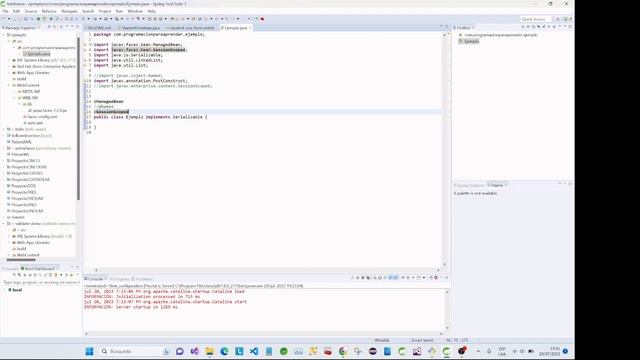The width and height of the screenshot is (640, 360).
Task: Click the @ManagedBean annotation line
Action: (109, 101)
